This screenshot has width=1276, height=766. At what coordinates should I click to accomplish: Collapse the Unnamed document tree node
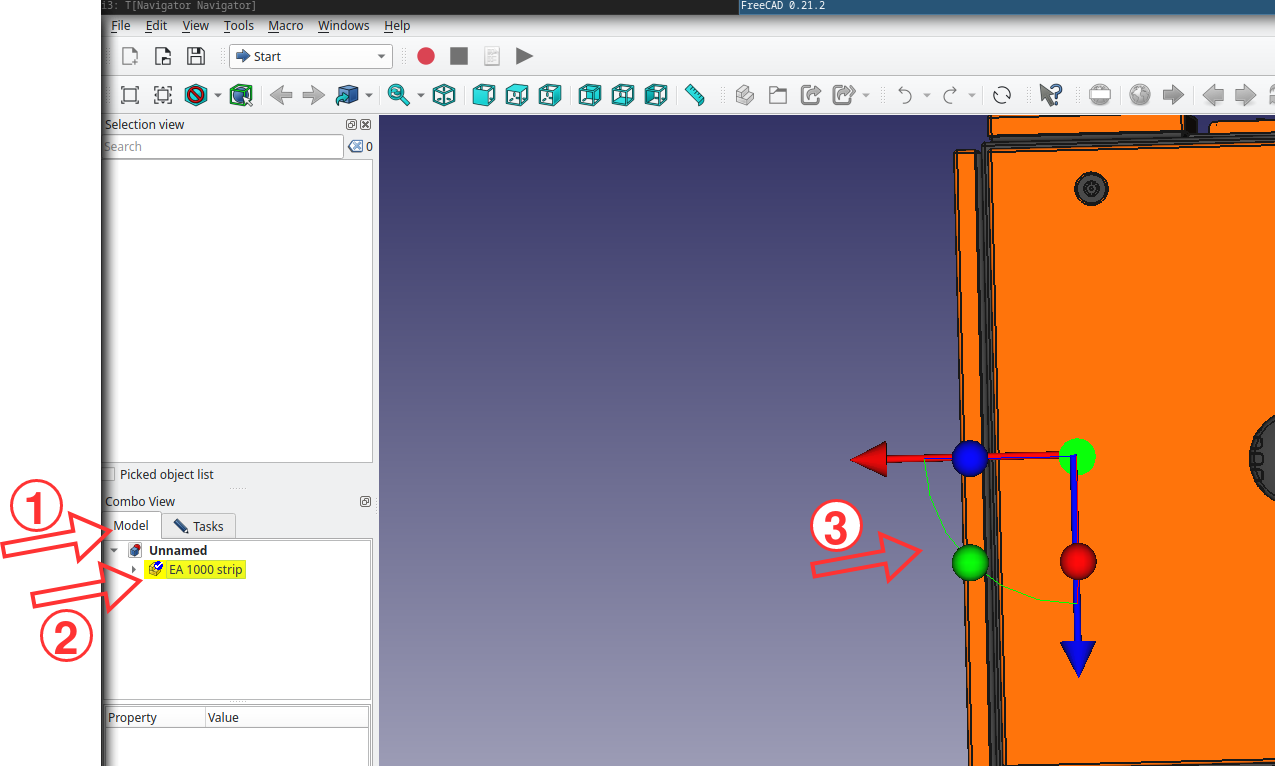point(115,551)
